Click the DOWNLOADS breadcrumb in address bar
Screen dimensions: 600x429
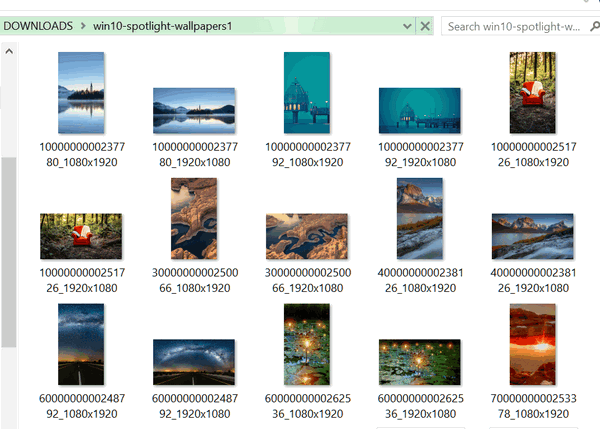coord(38,26)
